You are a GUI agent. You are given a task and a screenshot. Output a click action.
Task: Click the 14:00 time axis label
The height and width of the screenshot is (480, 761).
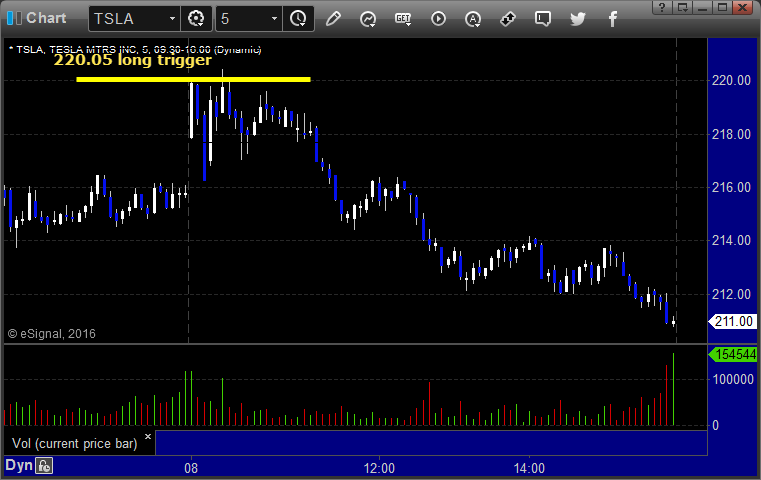[529, 469]
